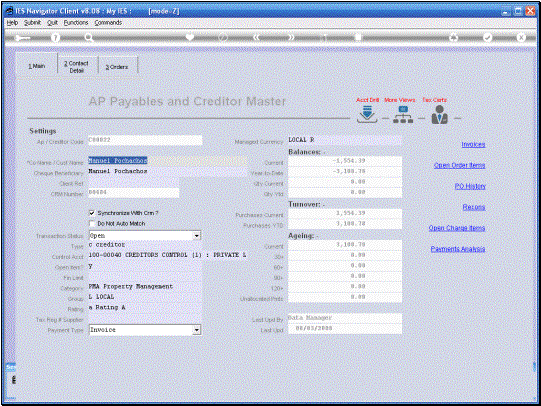541x406 pixels.
Task: Uncheck Synchronize With Crm checkbox
Action: tap(92, 213)
